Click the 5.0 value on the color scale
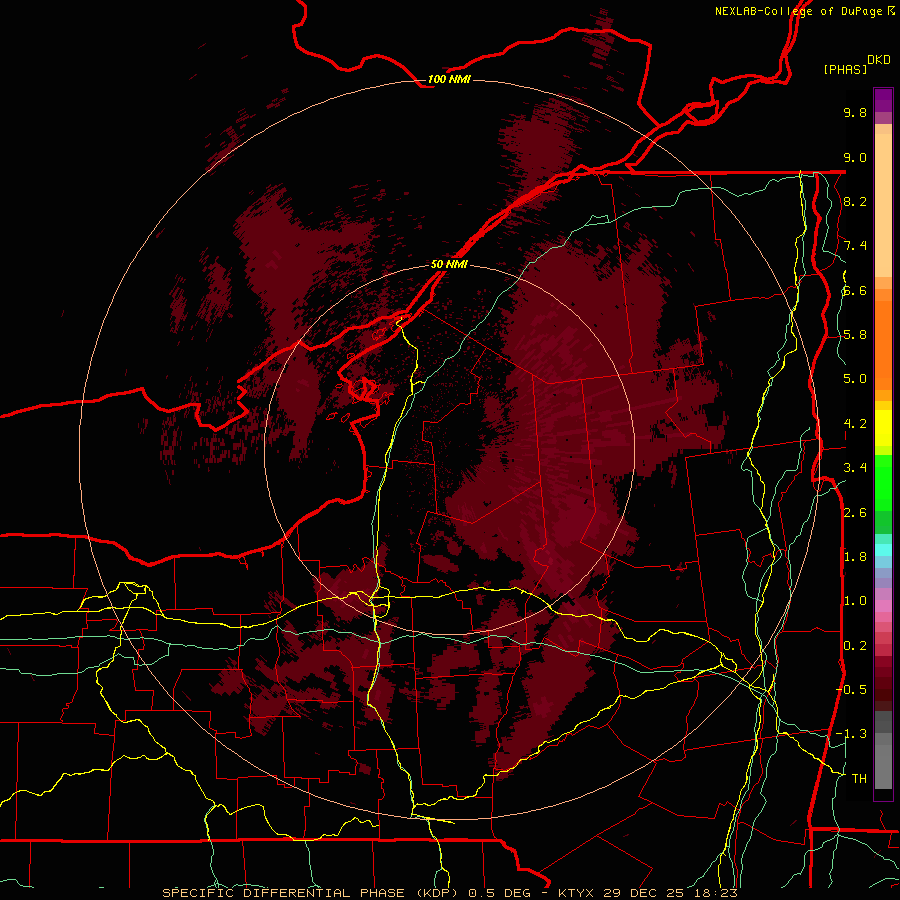The width and height of the screenshot is (900, 900). [855, 379]
